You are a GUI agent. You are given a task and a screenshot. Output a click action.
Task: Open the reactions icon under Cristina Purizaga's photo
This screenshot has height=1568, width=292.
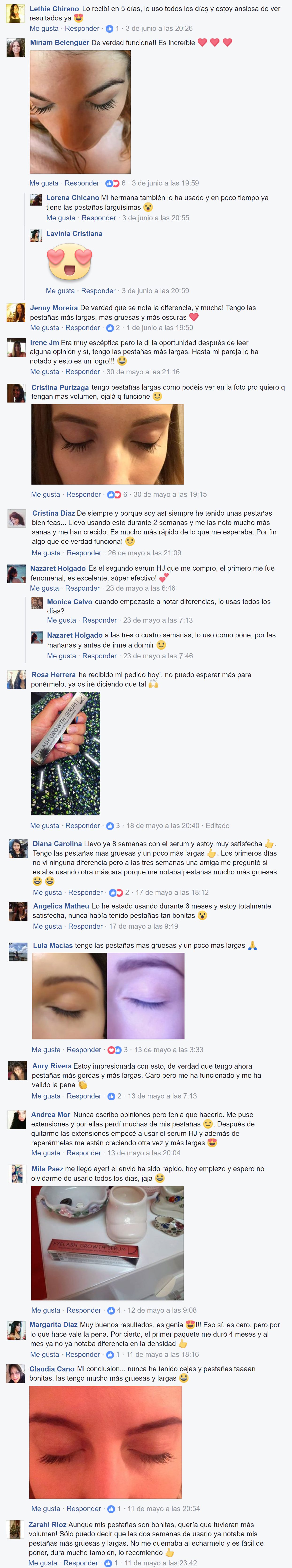pyautogui.click(x=114, y=494)
